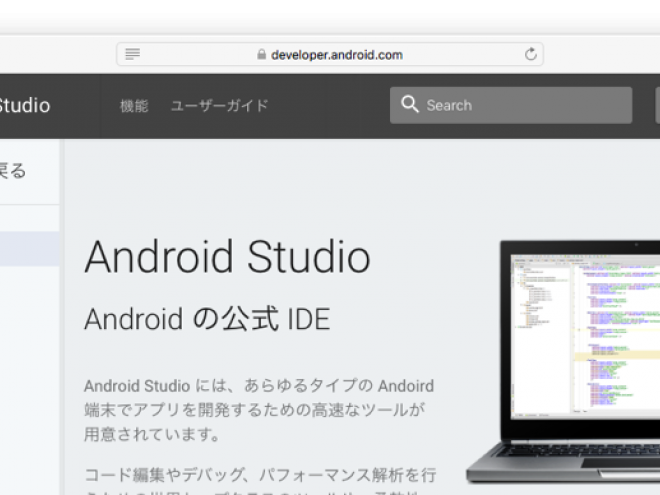Image resolution: width=660 pixels, height=495 pixels.
Task: Click the magnifier icon in the search box
Action: (x=410, y=104)
